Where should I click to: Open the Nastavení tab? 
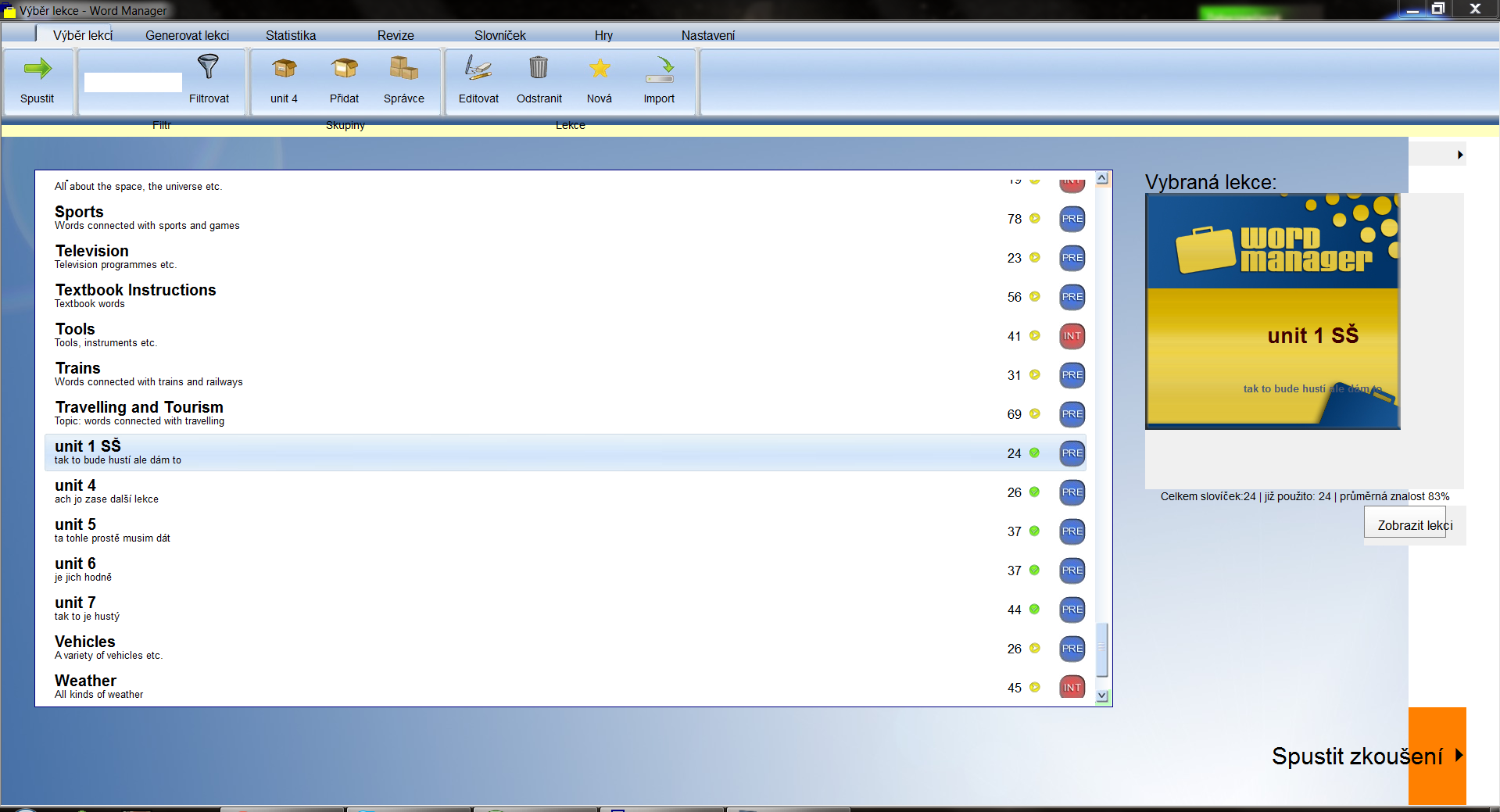click(x=708, y=35)
